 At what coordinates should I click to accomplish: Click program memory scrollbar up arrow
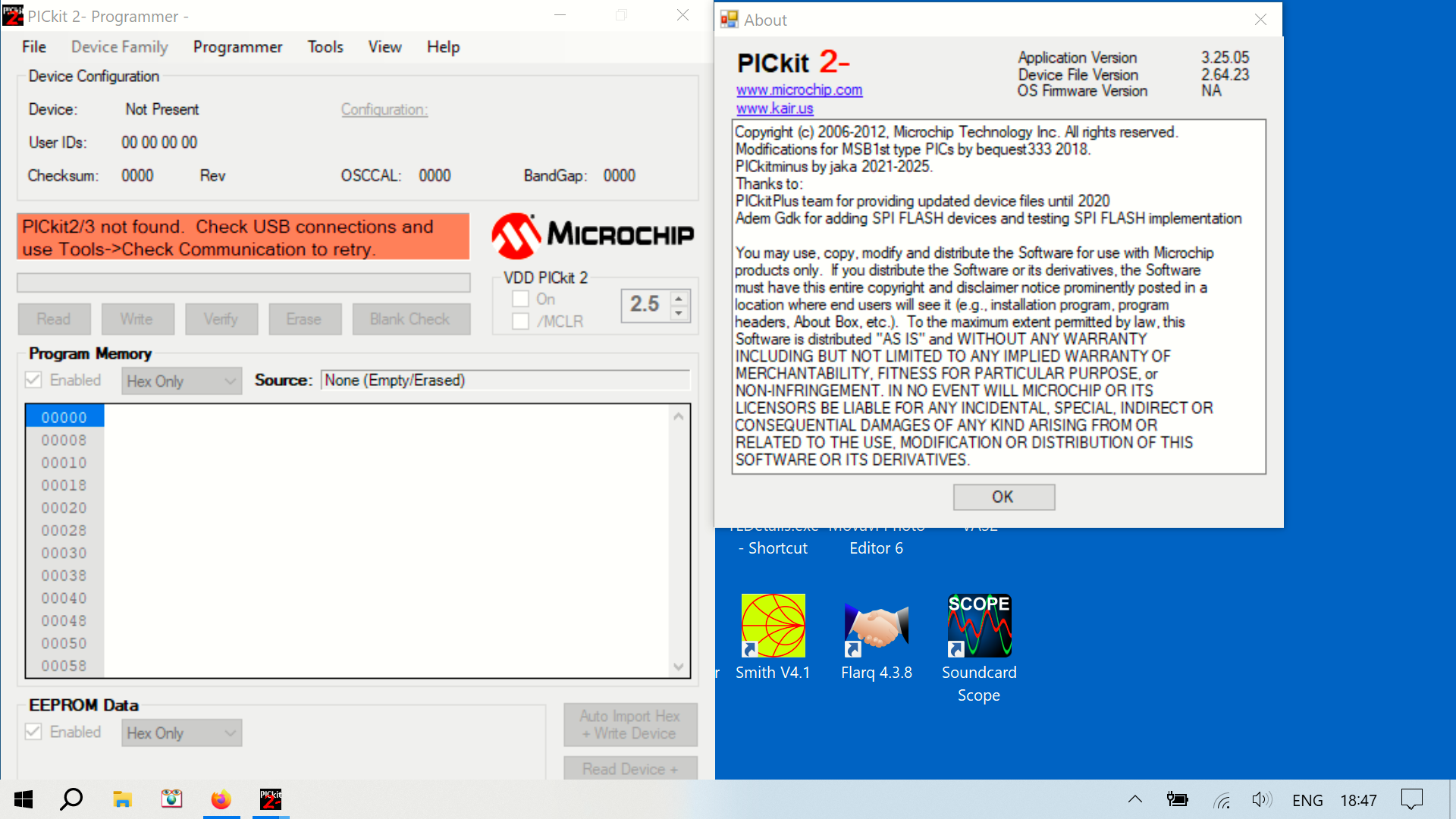click(679, 416)
